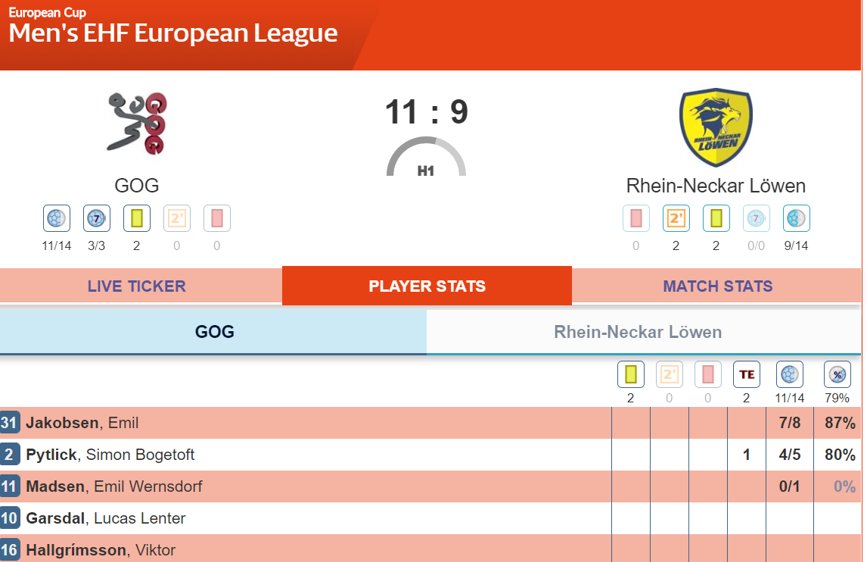The width and height of the screenshot is (867, 562).
Task: Select the GOG team player tab
Action: [214, 332]
